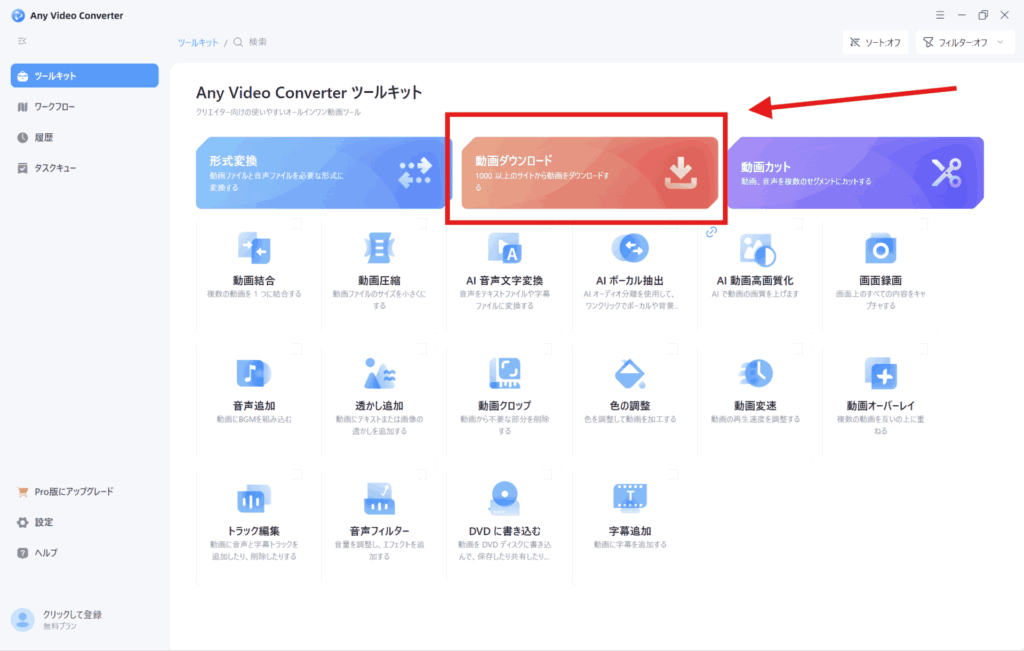Viewport: 1024px width, 651px height.
Task: Click the user avatar icon at bottom left
Action: [22, 620]
